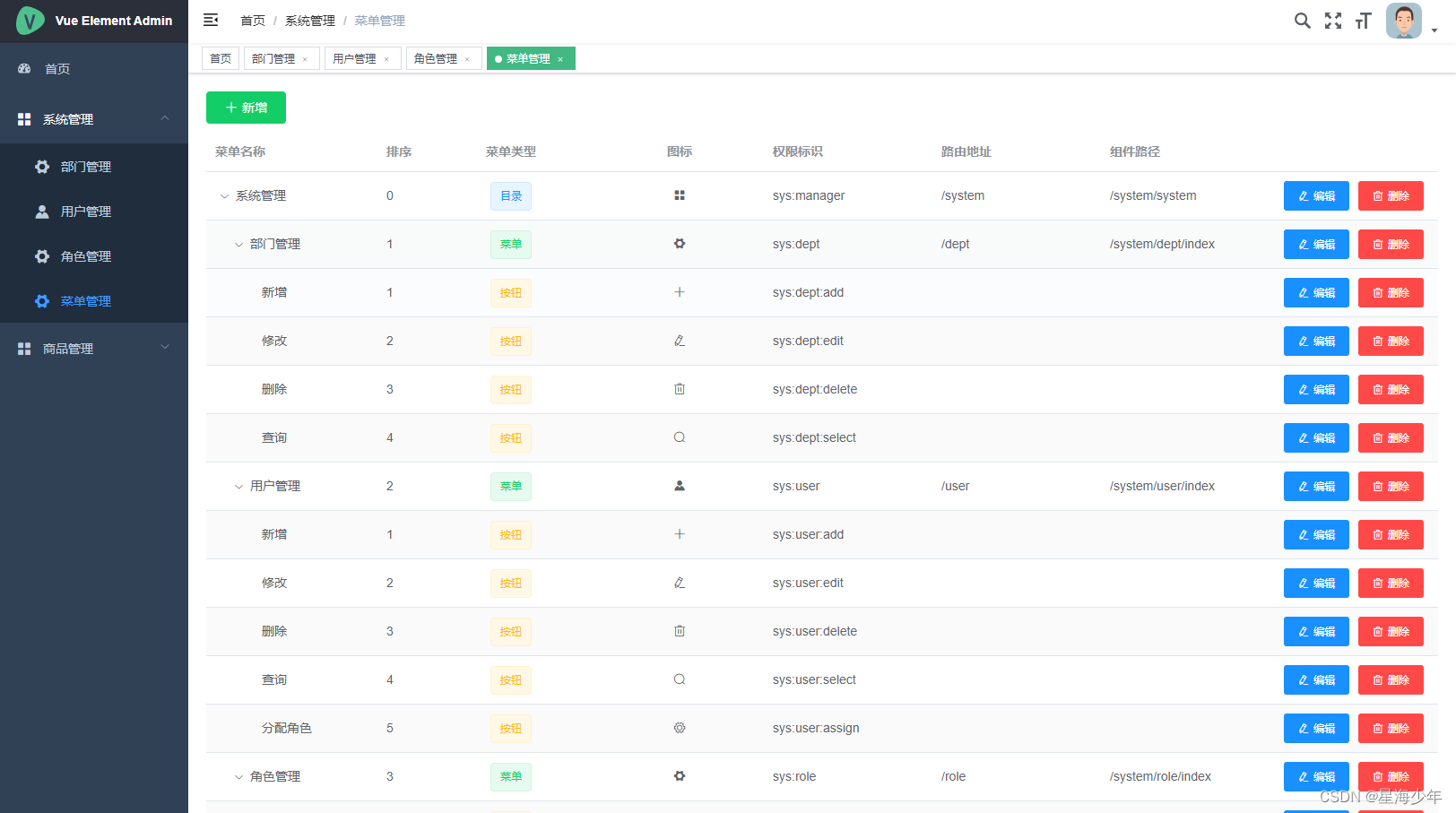Edit the sys:user row

point(1316,486)
